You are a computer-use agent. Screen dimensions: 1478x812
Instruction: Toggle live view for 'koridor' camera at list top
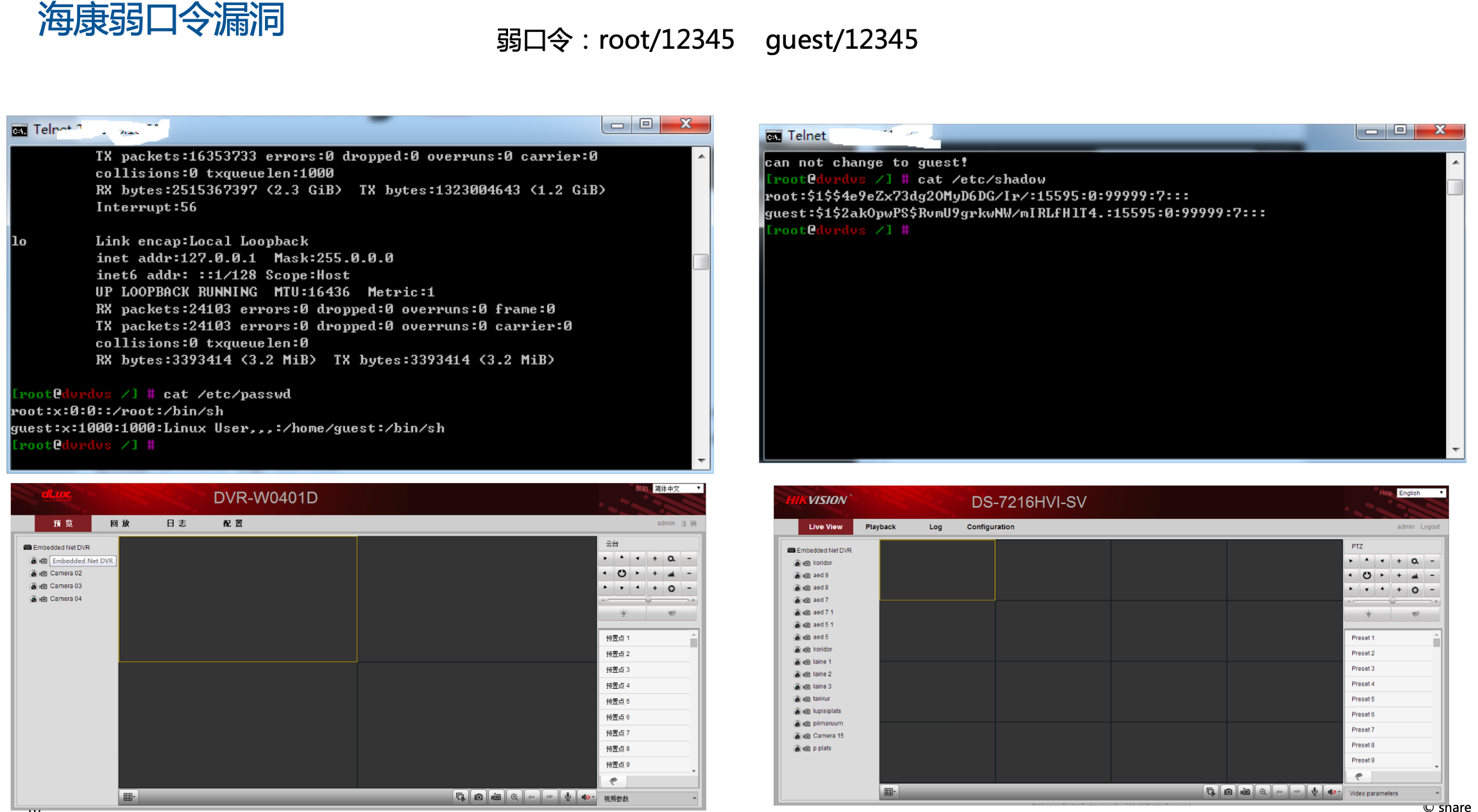tap(797, 563)
